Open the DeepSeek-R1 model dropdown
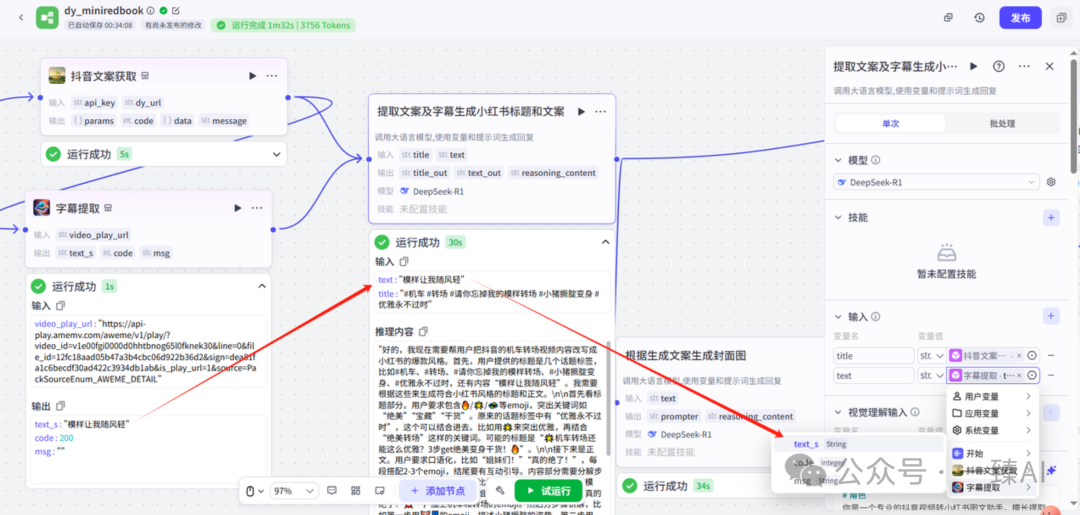Image resolution: width=1080 pixels, height=515 pixels. [935, 182]
